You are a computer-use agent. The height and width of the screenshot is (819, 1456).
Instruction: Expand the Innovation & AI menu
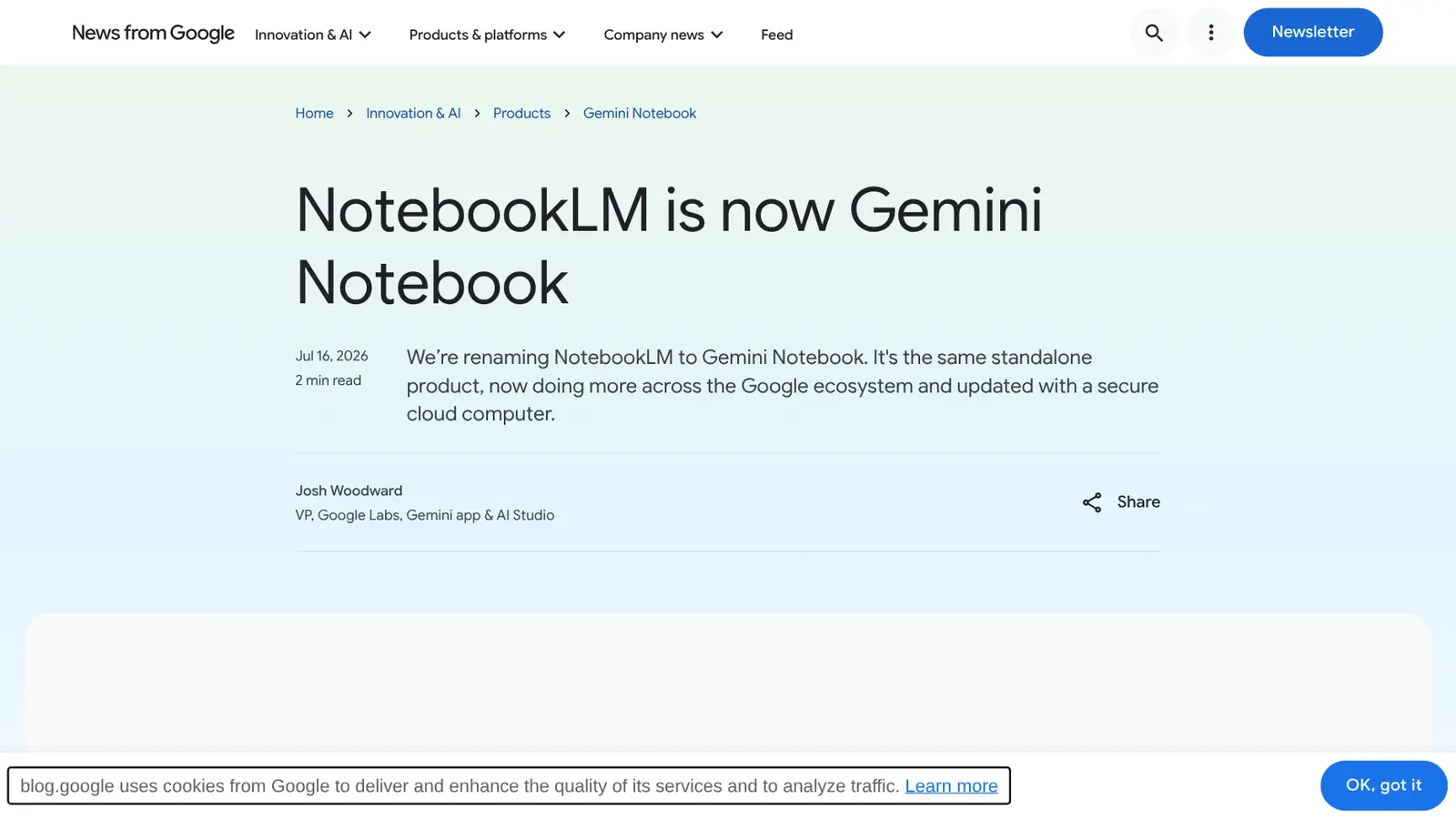click(x=313, y=35)
